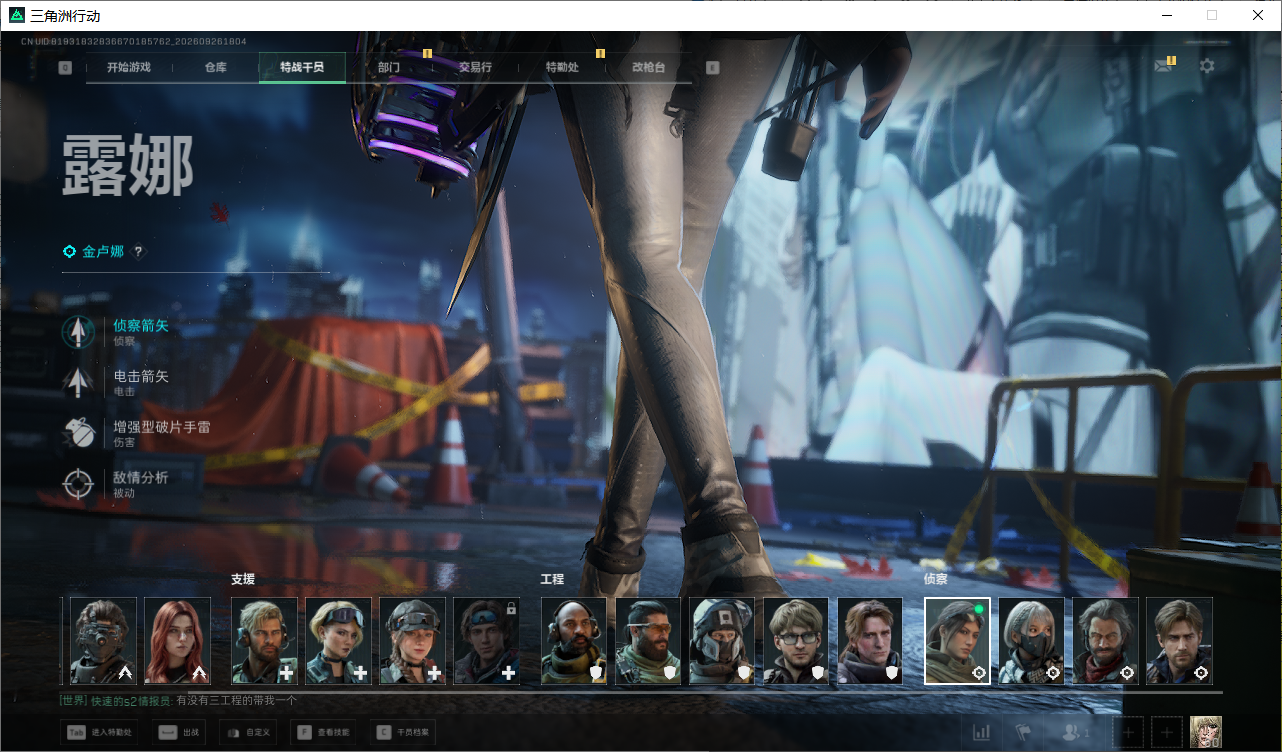1282x752 pixels.
Task: Click the 三角洲行动 app logo in title bar
Action: (x=17, y=15)
